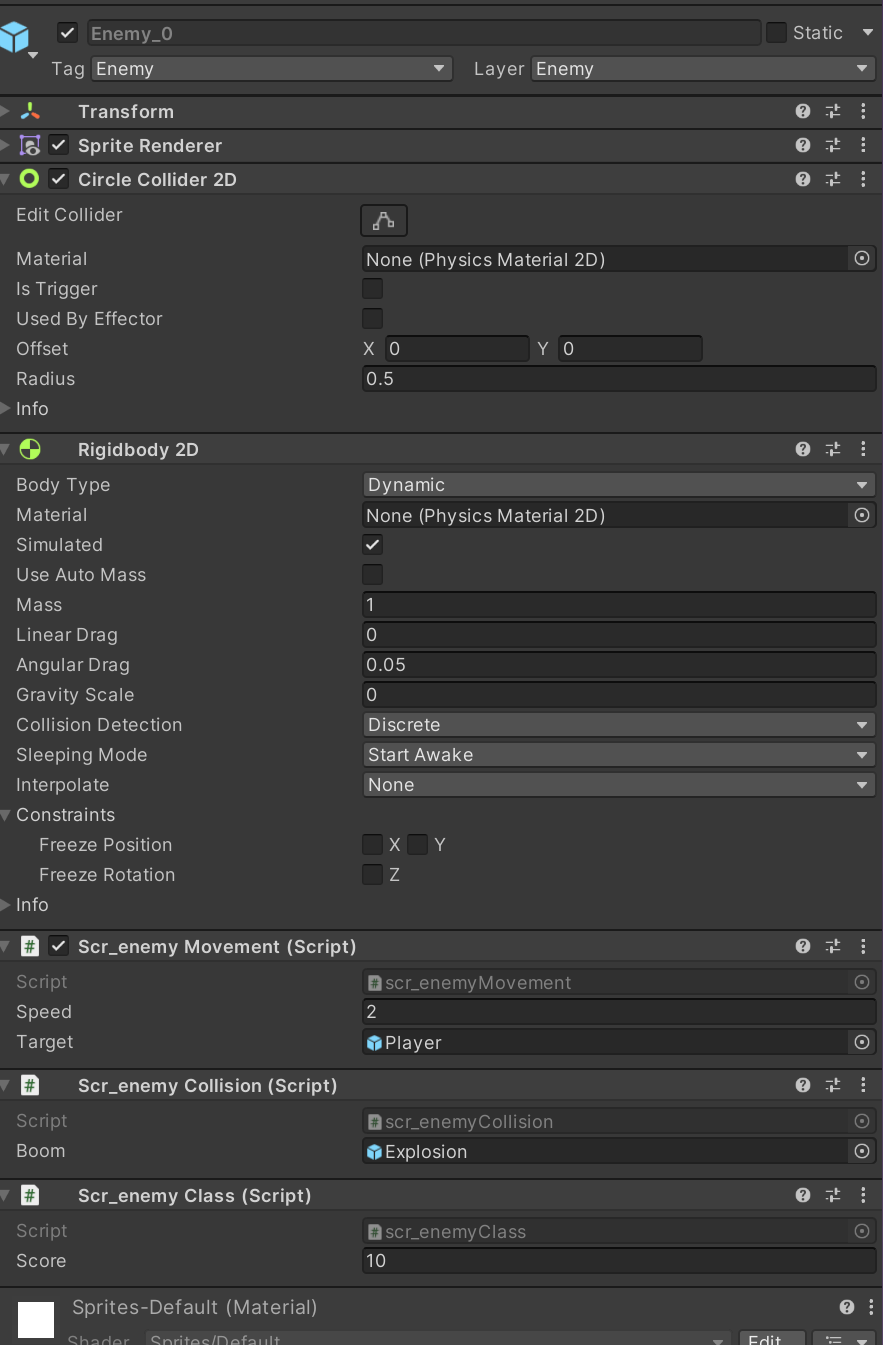Enable the Is Trigger checkbox
883x1345 pixels.
372,289
